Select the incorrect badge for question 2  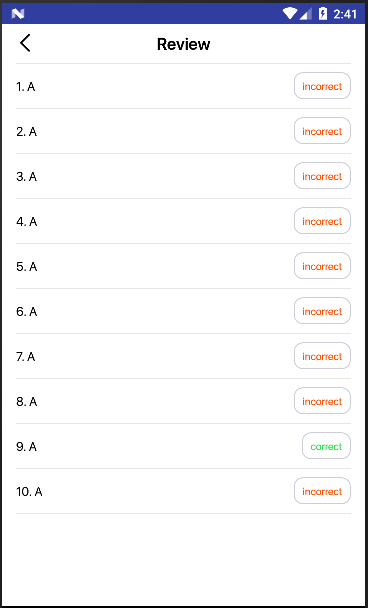point(322,131)
